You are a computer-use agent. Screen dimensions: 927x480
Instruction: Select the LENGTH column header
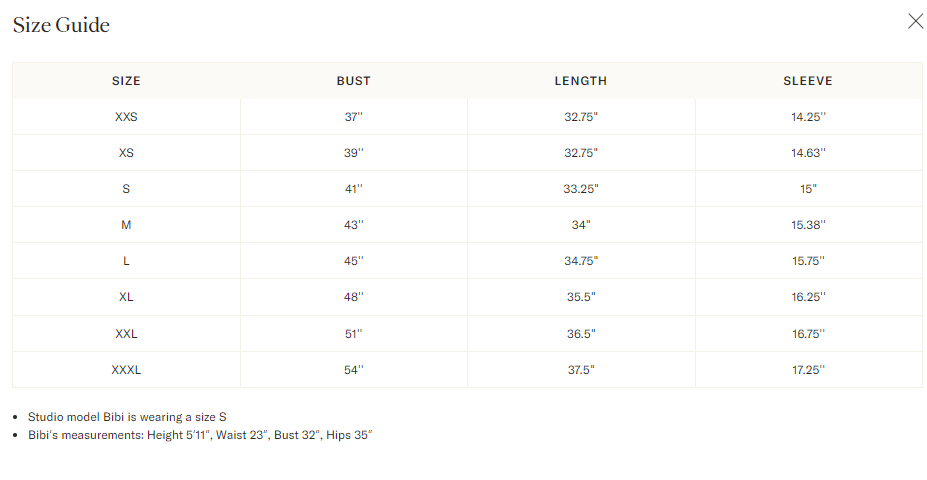[x=580, y=81]
